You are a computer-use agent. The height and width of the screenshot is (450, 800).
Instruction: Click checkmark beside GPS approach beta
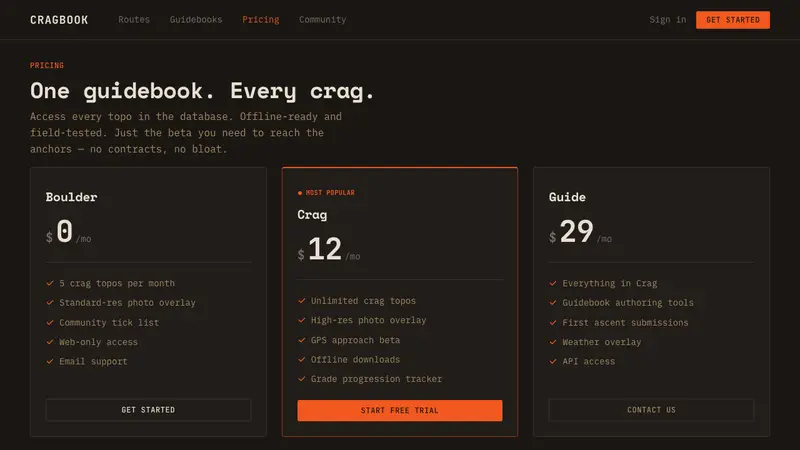(x=302, y=340)
